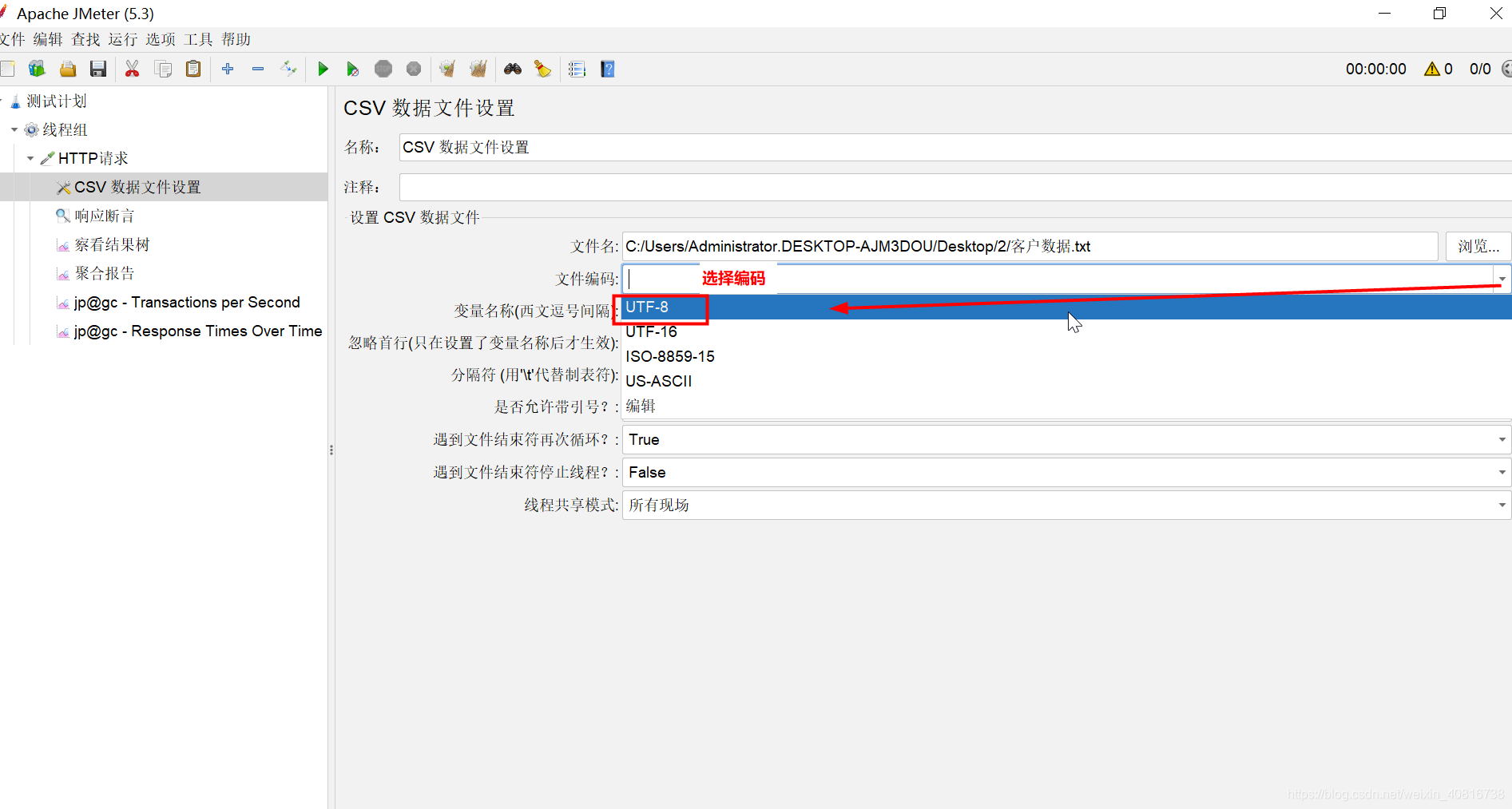Click the 注释 comment field
The height and width of the screenshot is (809, 1512).
coord(955,187)
